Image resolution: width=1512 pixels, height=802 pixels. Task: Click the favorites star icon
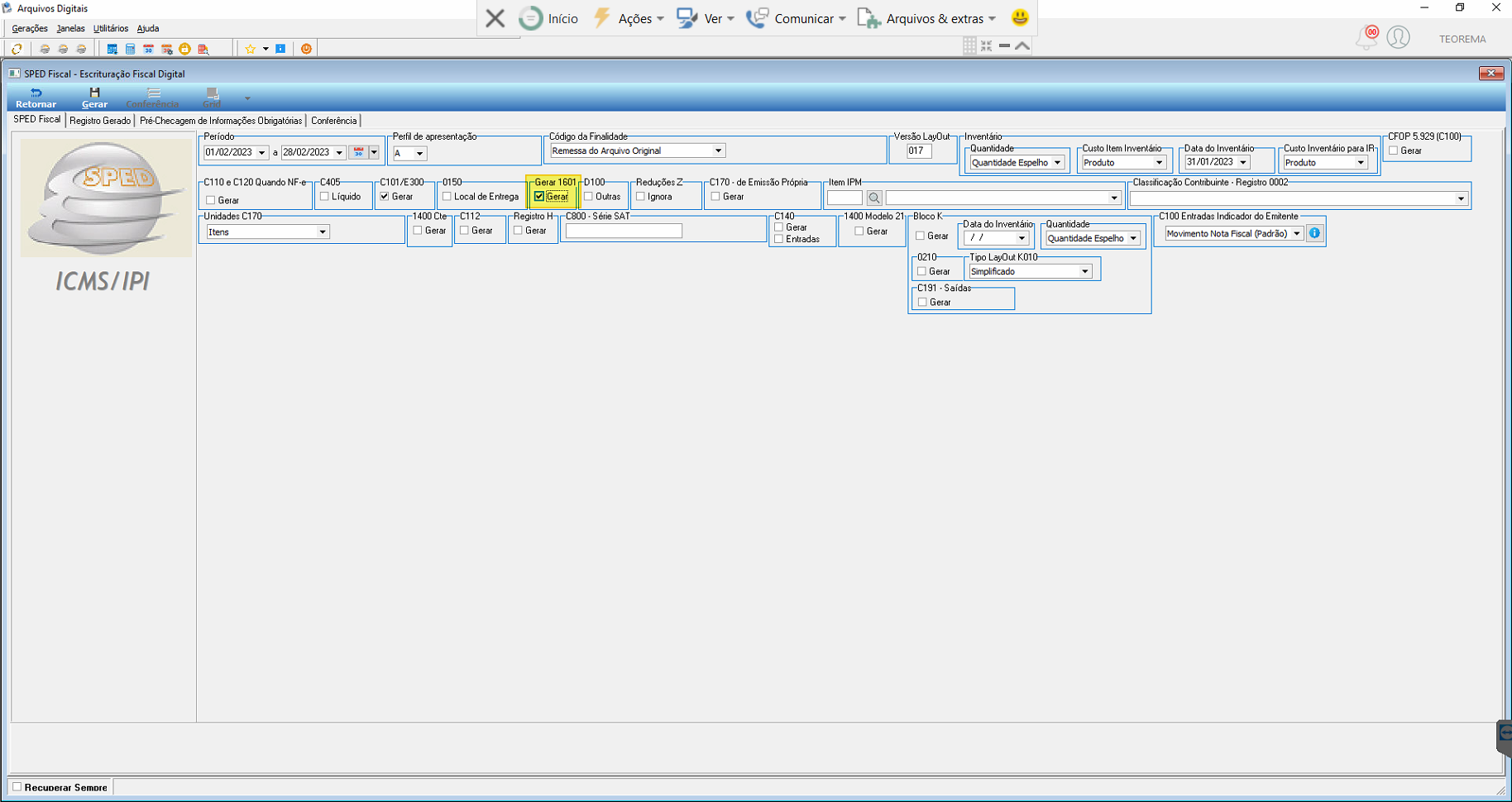point(250,49)
